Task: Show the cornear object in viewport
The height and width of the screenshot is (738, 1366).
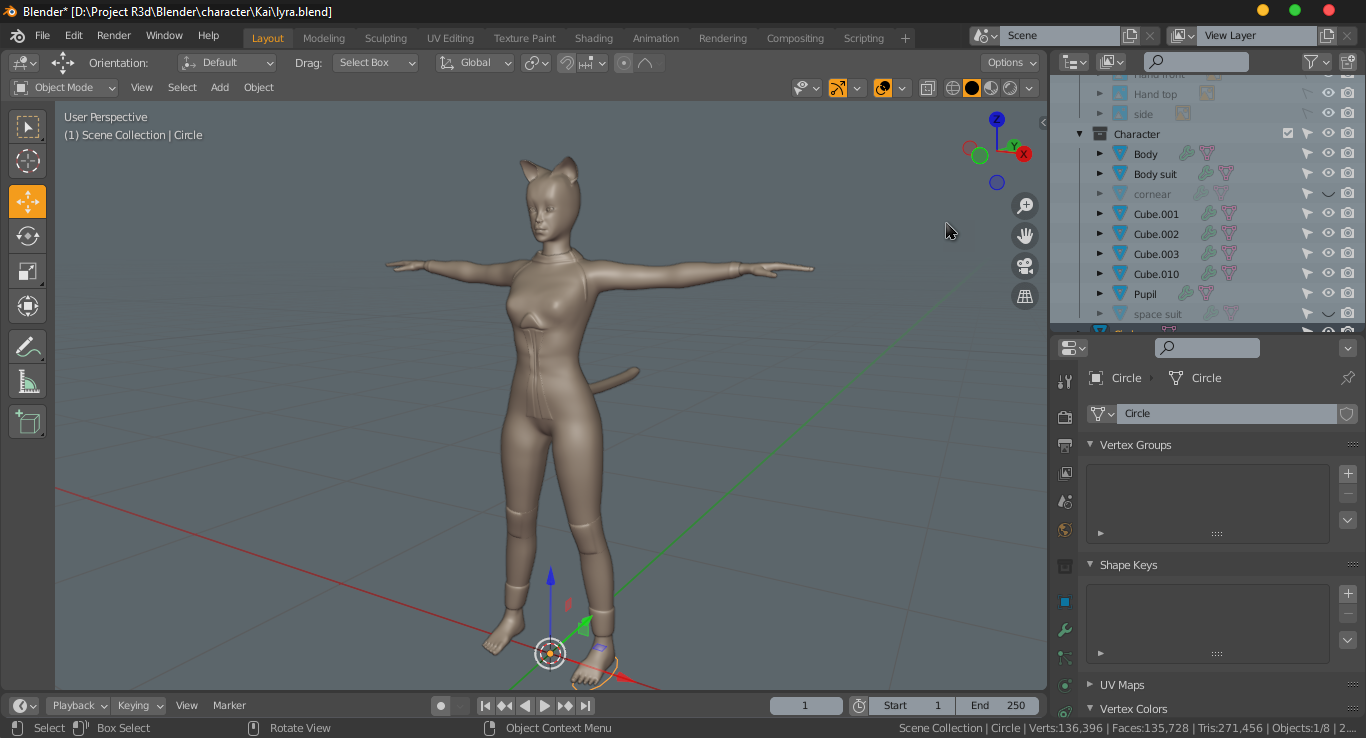Action: [1328, 193]
